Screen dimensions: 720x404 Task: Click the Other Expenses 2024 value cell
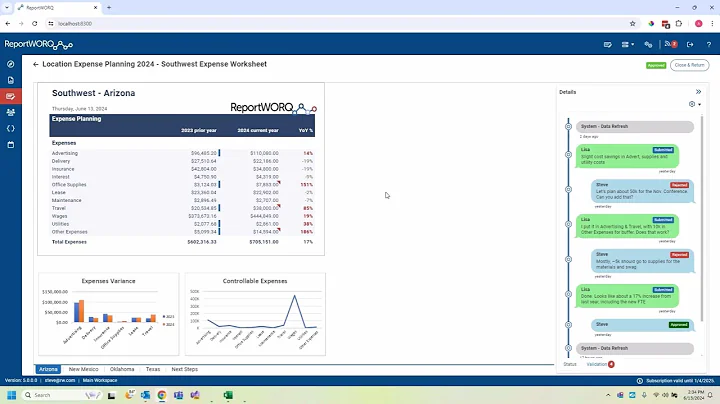pyautogui.click(x=267, y=232)
